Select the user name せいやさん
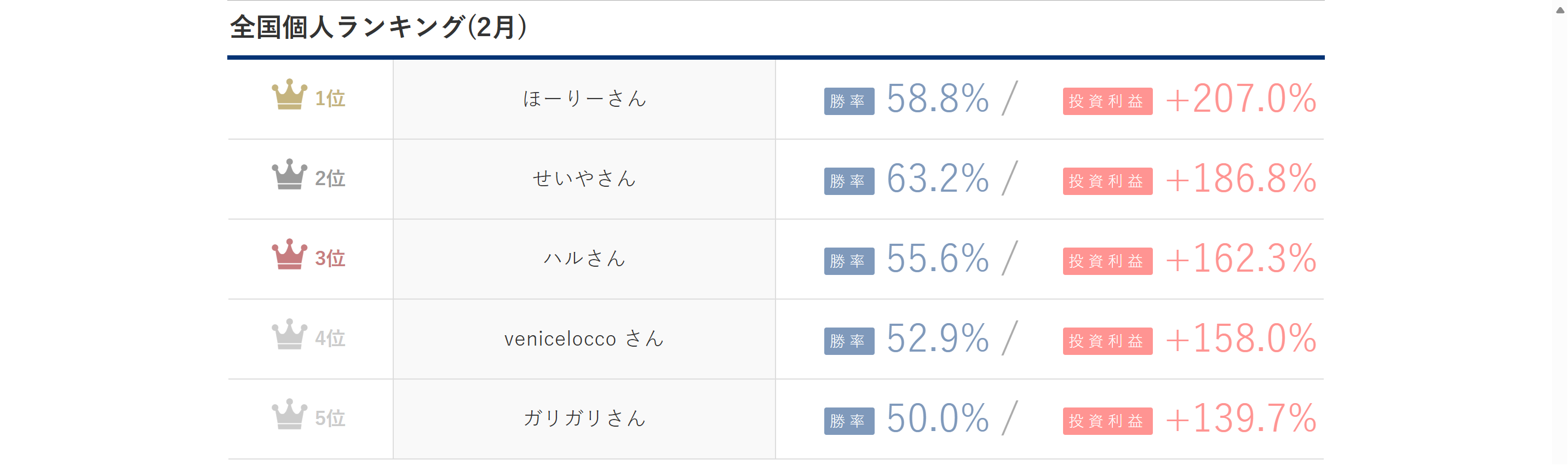 [584, 179]
